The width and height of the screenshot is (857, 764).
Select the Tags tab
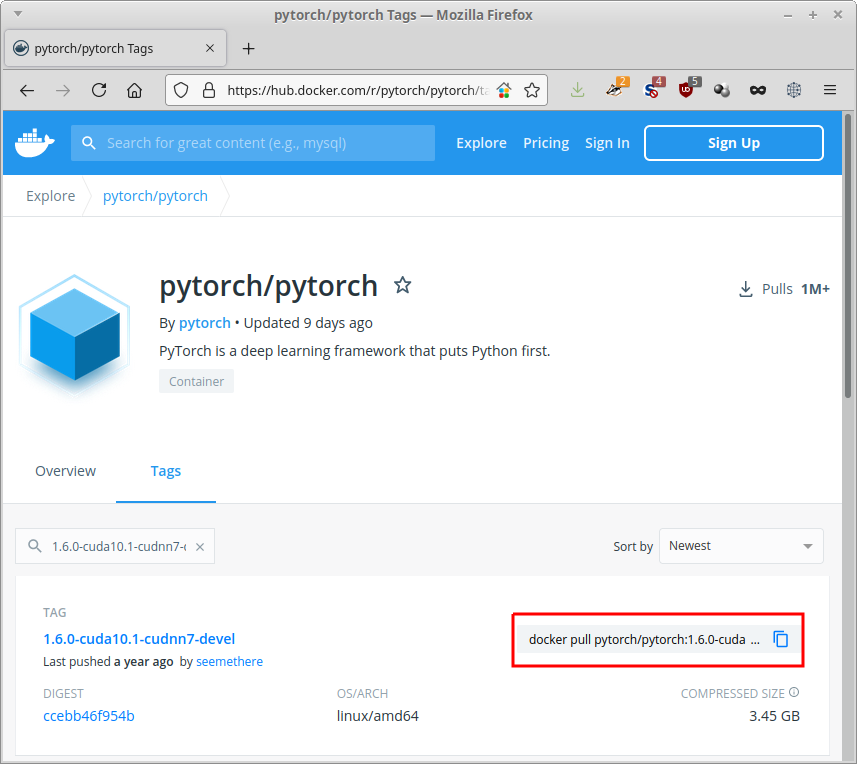point(166,471)
